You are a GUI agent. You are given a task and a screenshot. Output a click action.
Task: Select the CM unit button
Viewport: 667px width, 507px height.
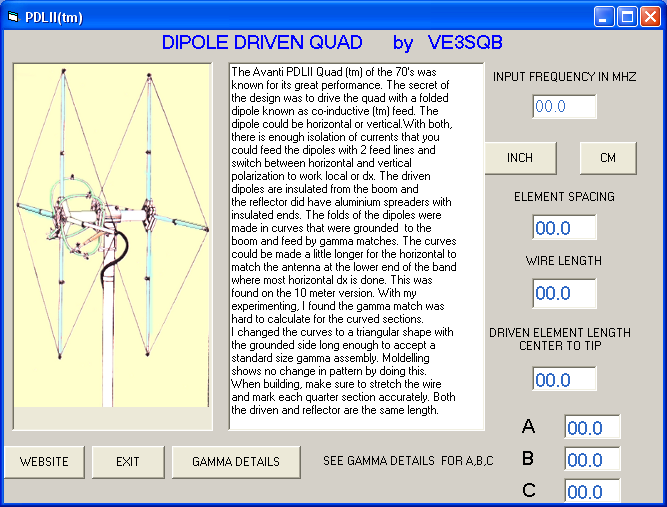coord(608,158)
